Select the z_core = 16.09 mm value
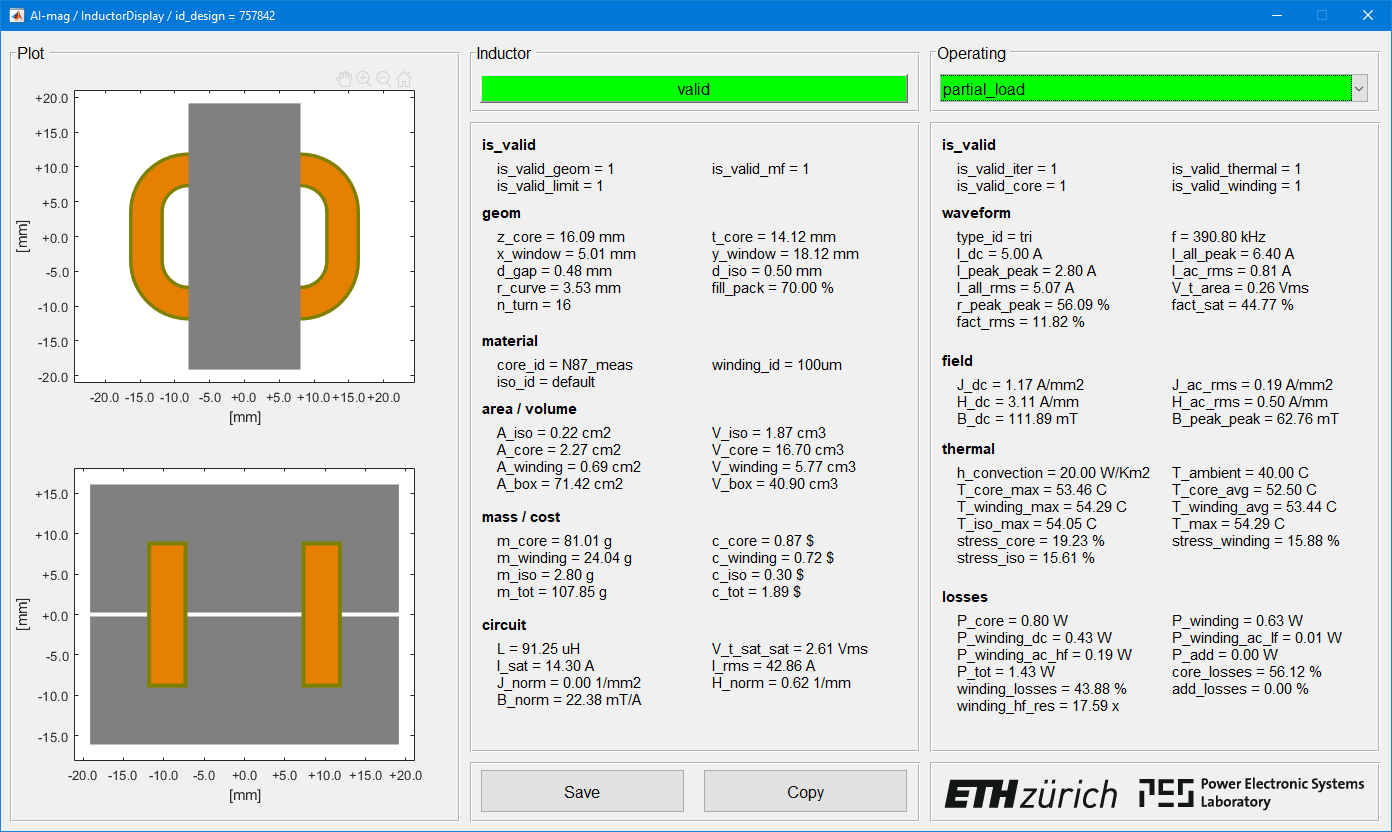 click(561, 237)
